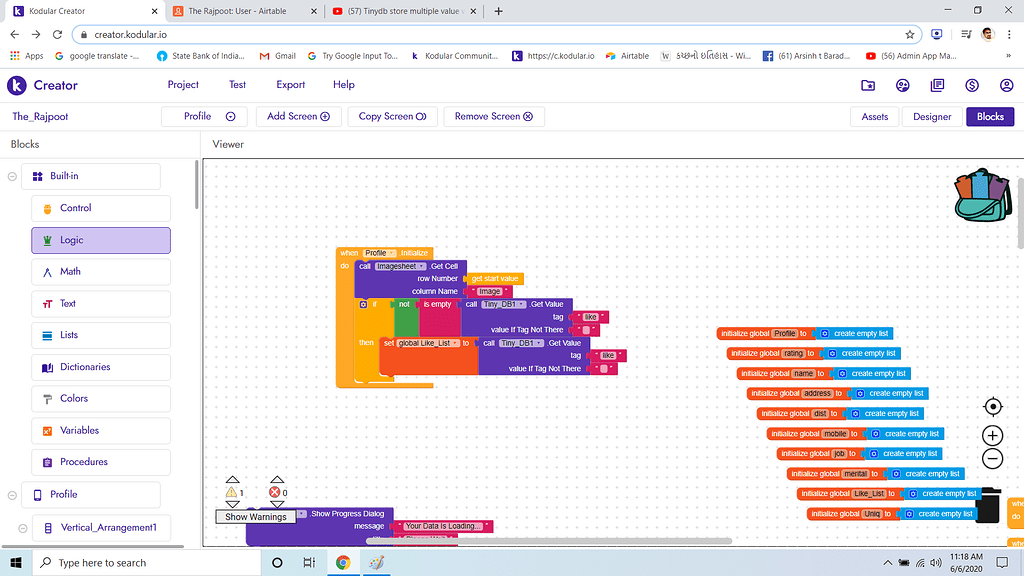1024x576 pixels.
Task: Open the account profile icon in header
Action: [x=1006, y=86]
